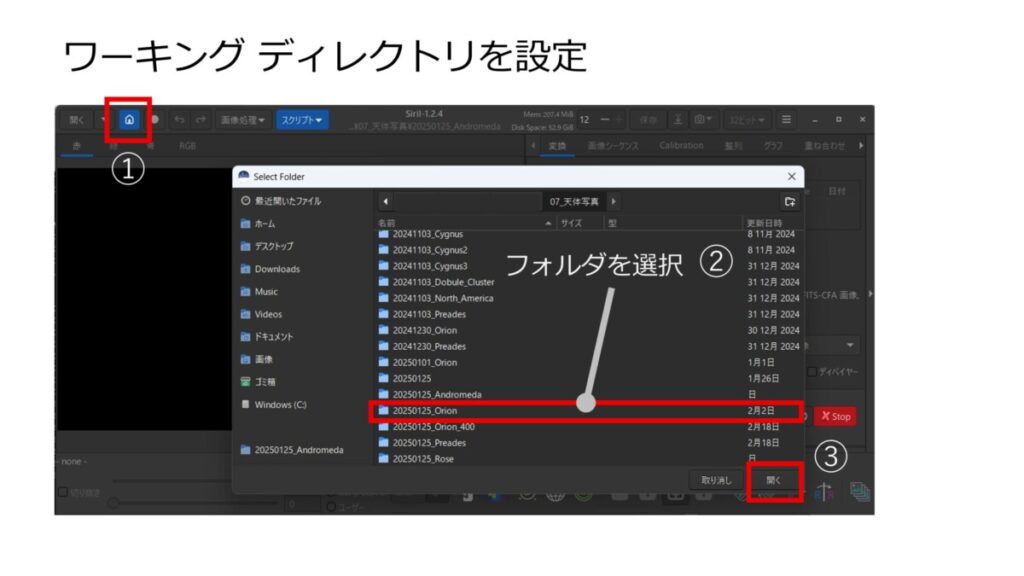Switch to the 整列 tab
Screen dimensions: 1024x576
[733, 146]
